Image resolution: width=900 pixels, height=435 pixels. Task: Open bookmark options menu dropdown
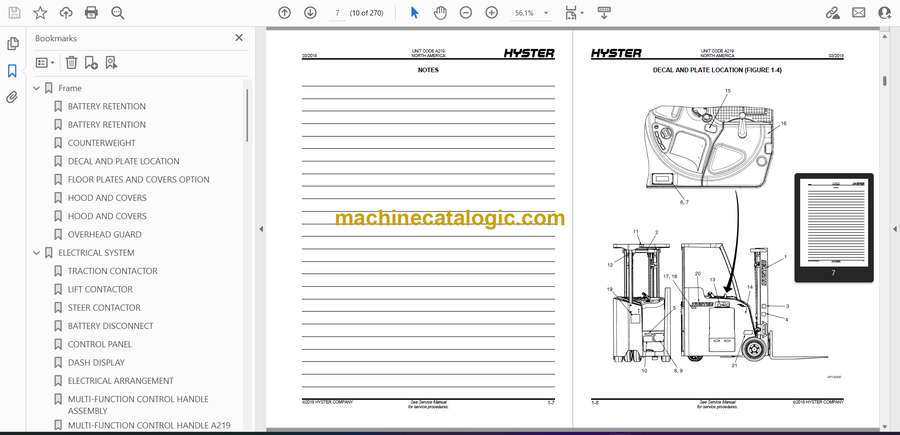coord(45,63)
